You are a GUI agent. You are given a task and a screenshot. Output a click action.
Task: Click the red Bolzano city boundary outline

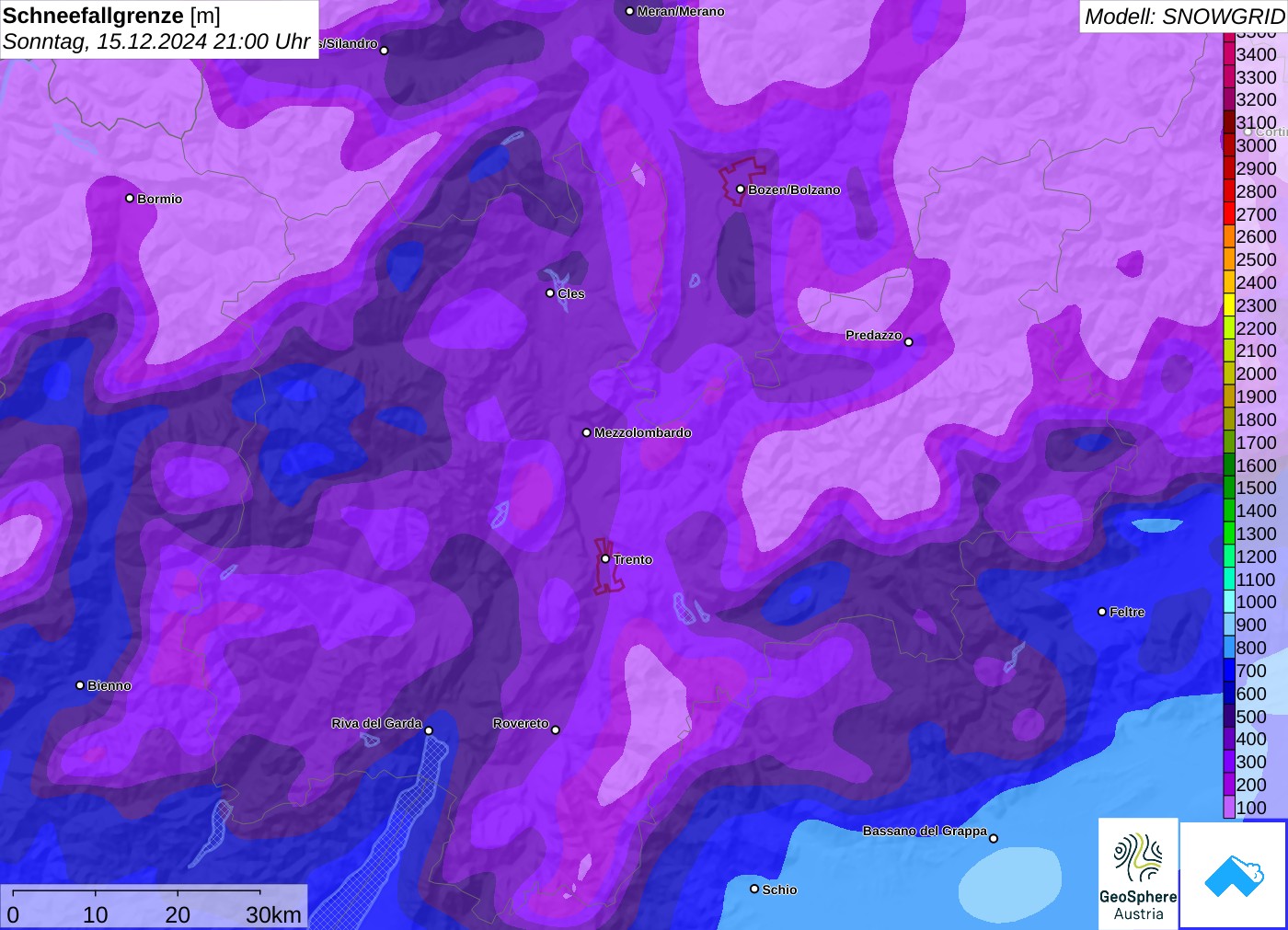click(x=742, y=180)
